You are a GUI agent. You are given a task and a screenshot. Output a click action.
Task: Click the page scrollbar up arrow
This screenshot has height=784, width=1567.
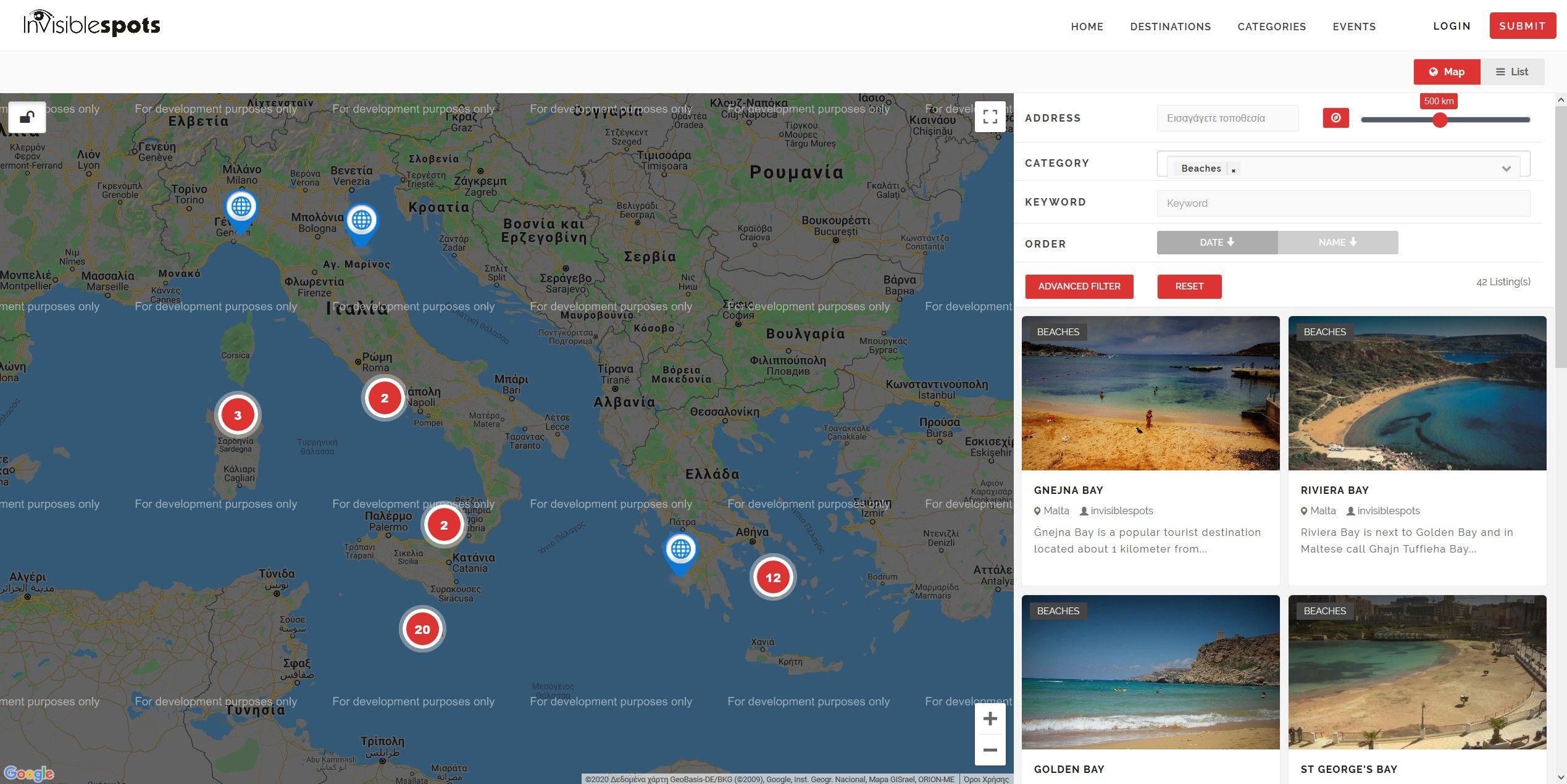(1561, 99)
